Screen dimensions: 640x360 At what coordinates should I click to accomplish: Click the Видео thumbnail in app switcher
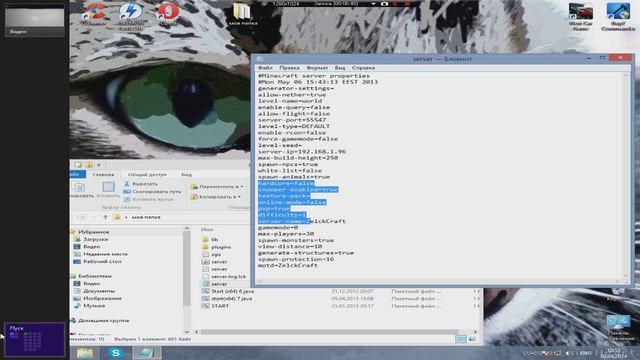coord(34,20)
